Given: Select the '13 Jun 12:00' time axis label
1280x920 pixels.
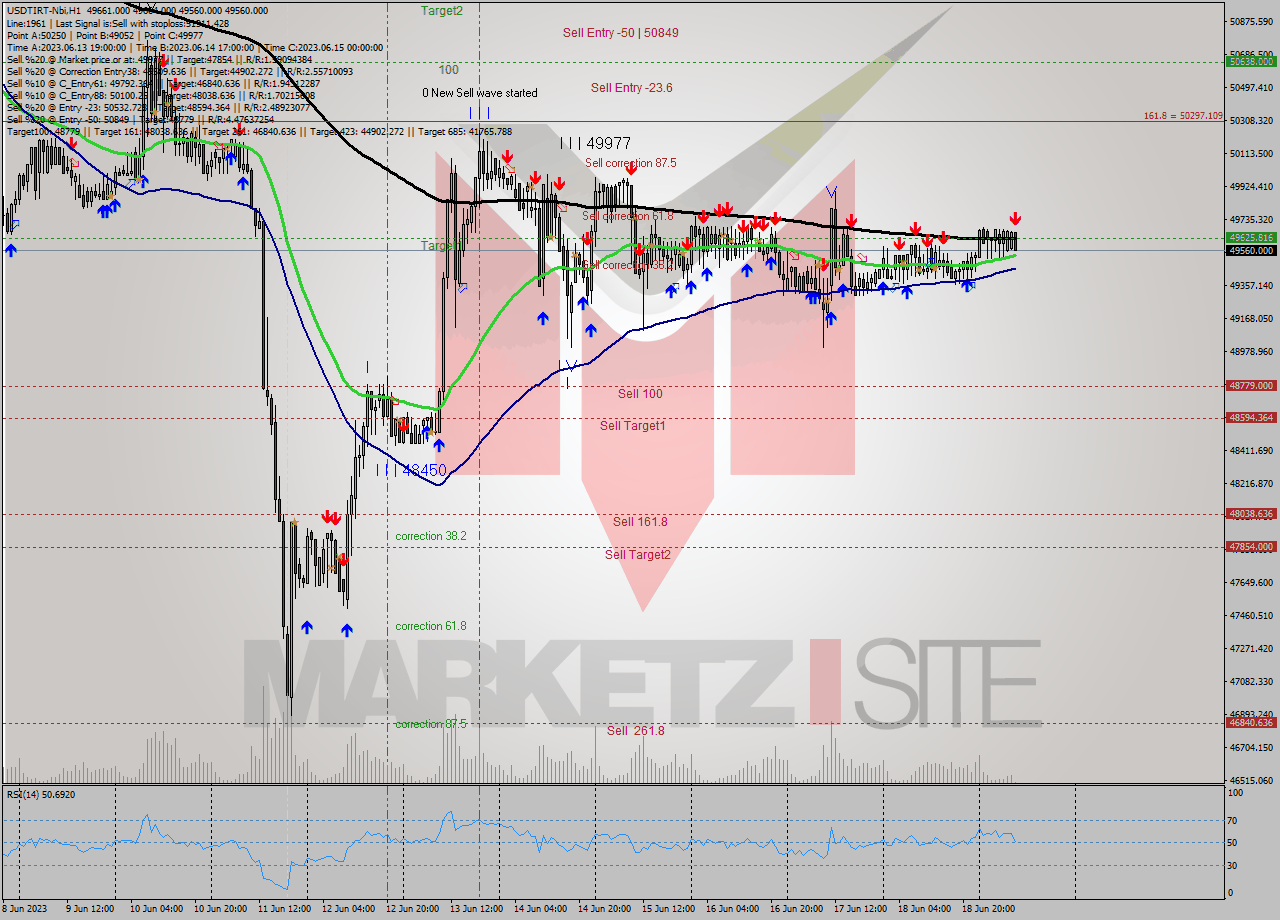Looking at the screenshot, I should pos(475,909).
